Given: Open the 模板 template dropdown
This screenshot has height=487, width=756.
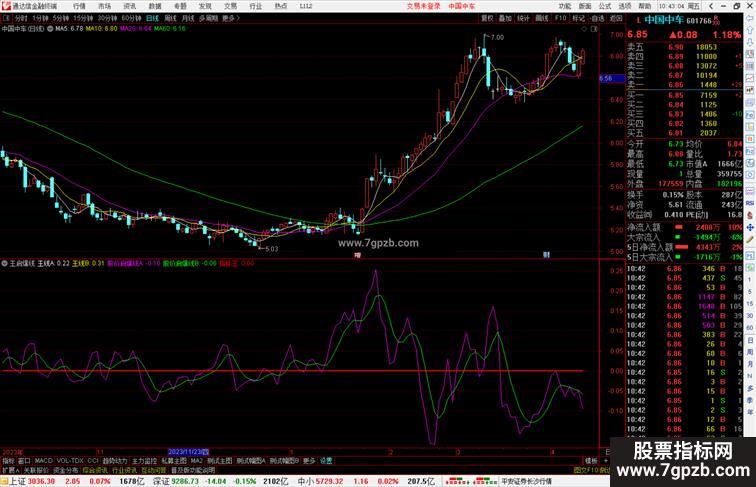Looking at the screenshot, I should [x=591, y=461].
